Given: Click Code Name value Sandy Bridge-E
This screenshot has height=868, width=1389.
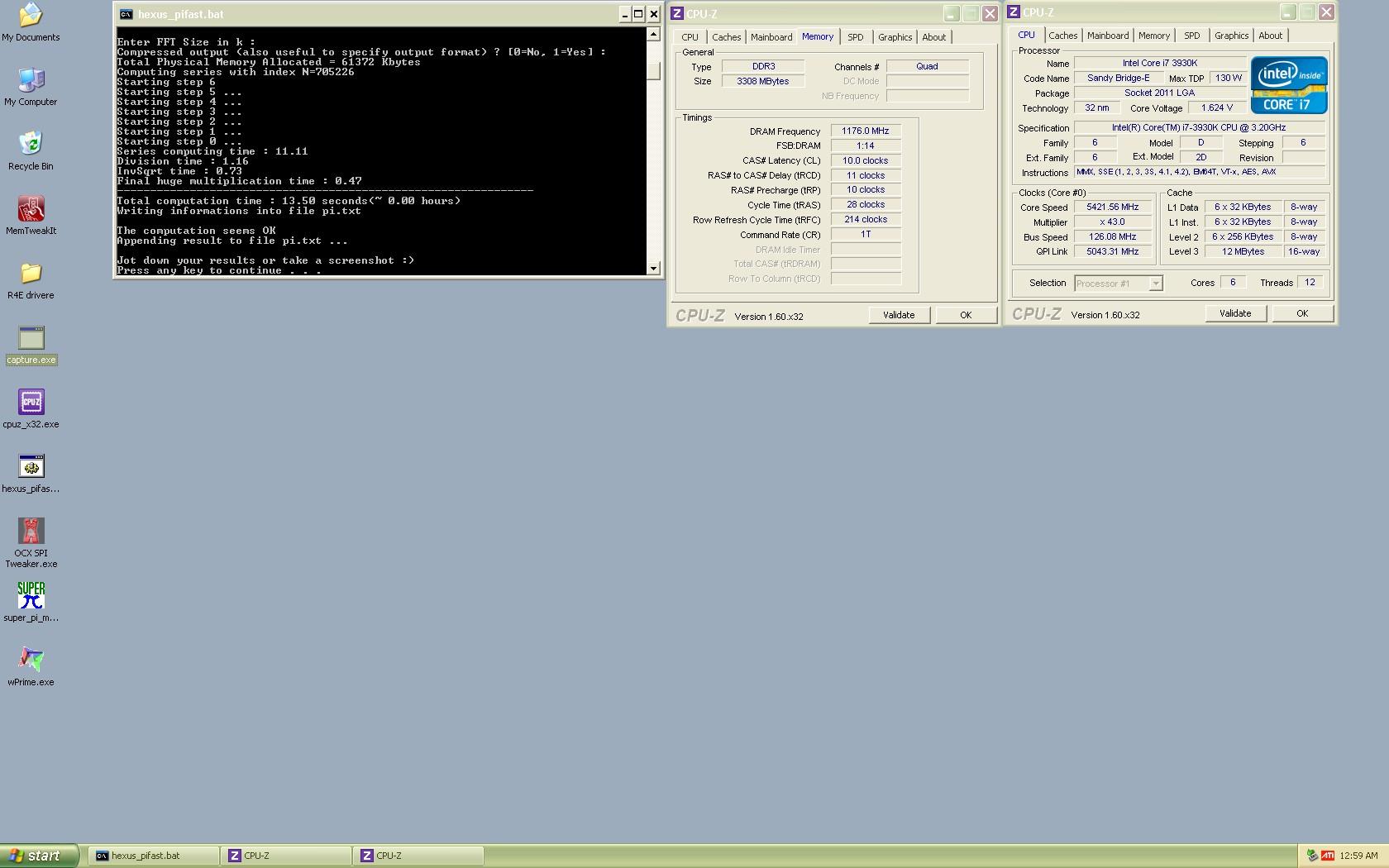Looking at the screenshot, I should 1119,78.
